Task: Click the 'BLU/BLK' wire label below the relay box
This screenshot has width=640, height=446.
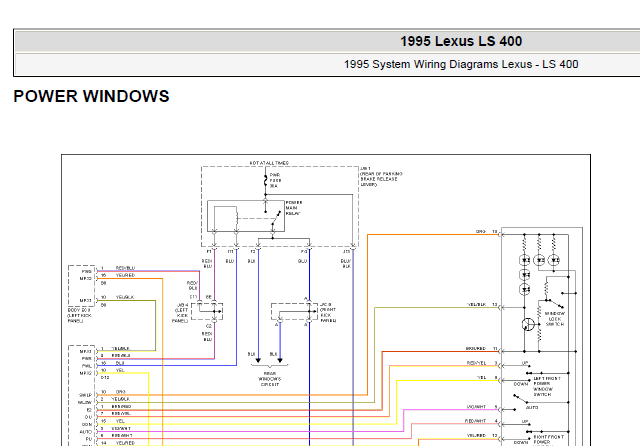Action: (x=346, y=264)
